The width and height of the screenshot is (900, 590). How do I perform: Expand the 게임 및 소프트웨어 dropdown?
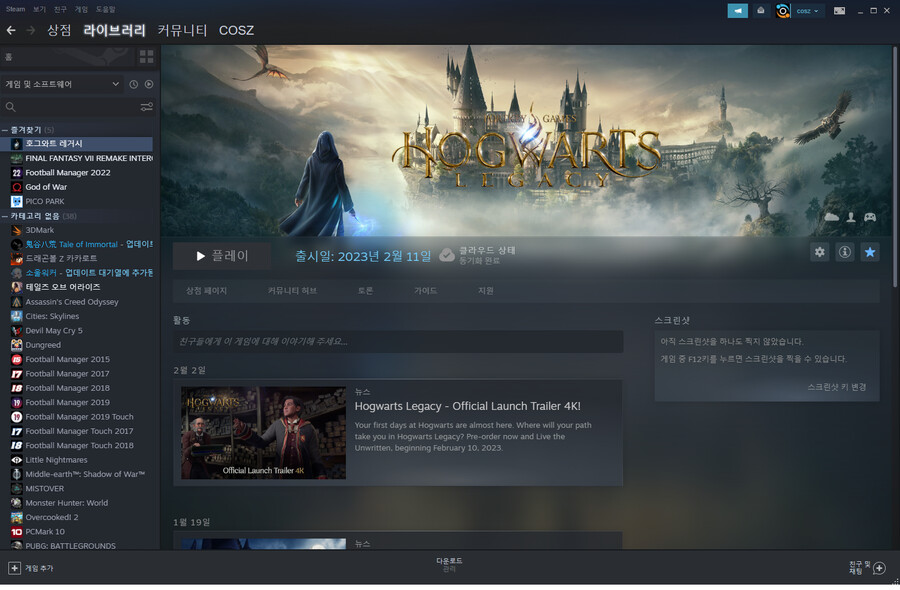click(x=115, y=84)
